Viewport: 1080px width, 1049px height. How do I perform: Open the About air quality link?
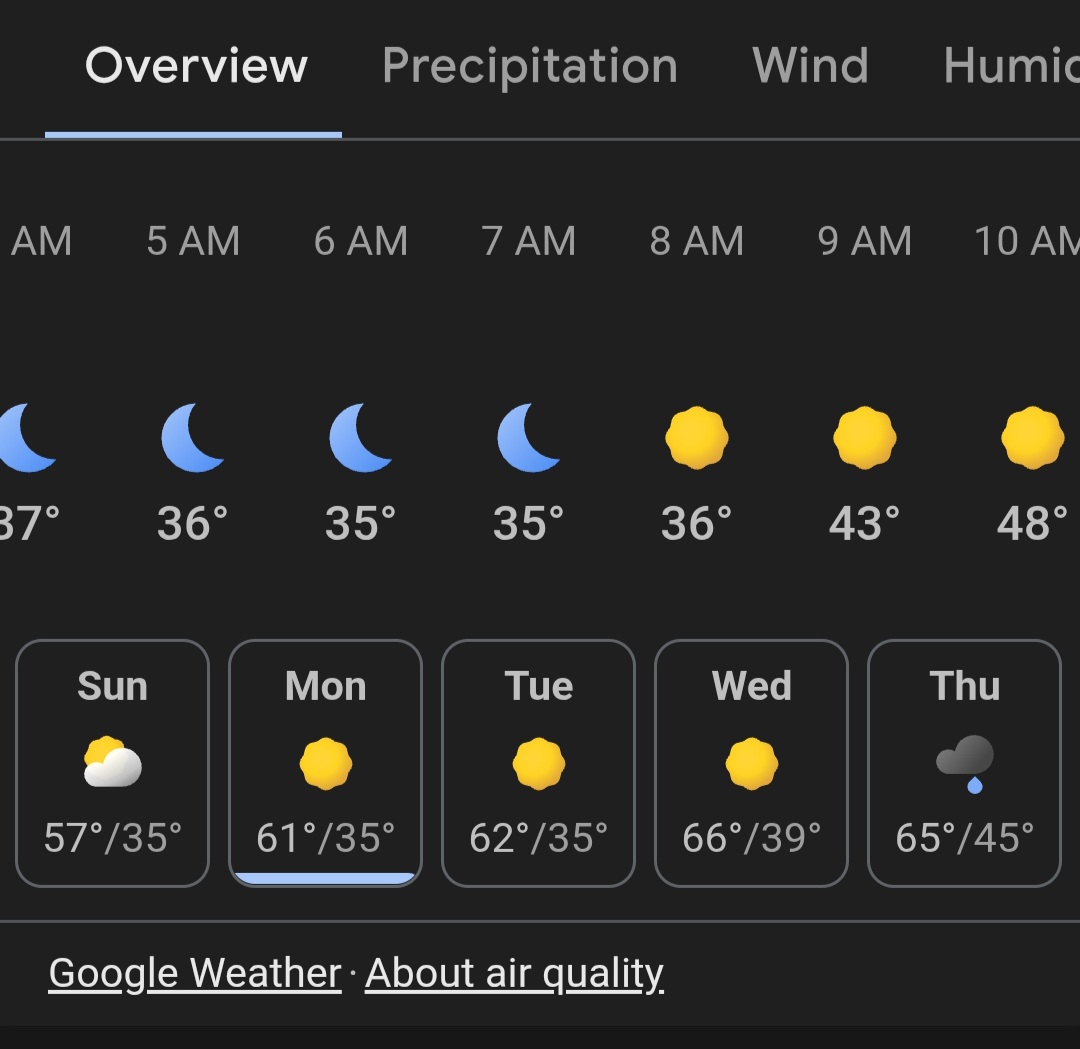point(514,973)
